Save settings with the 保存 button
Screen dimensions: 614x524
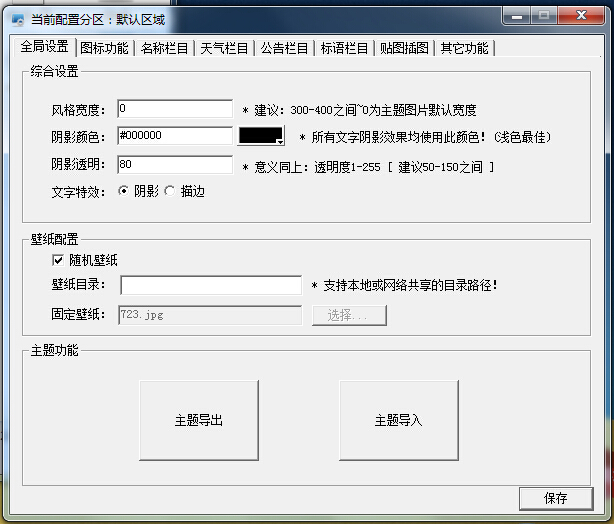(556, 499)
